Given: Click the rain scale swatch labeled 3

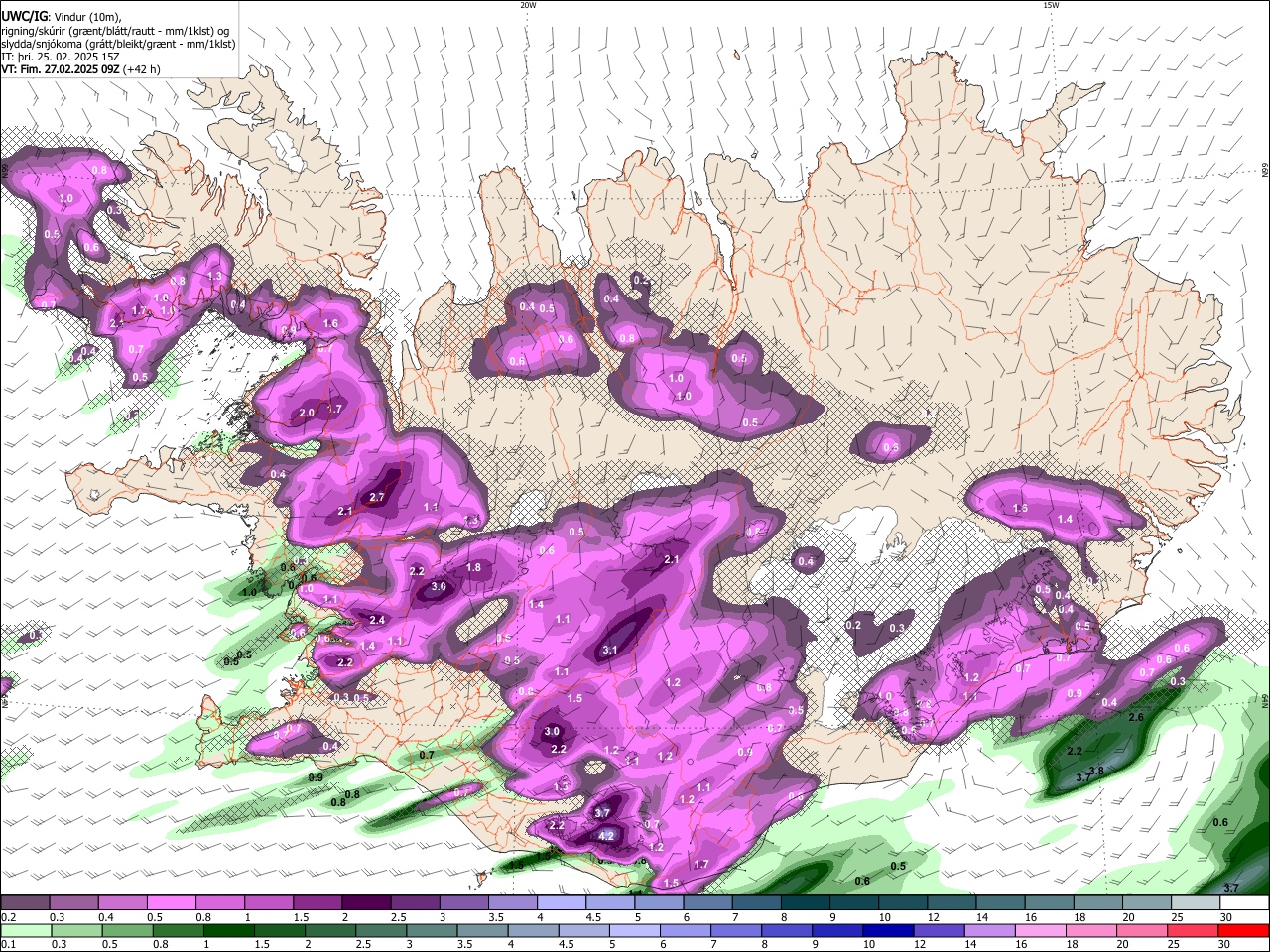Looking at the screenshot, I should 432,931.
